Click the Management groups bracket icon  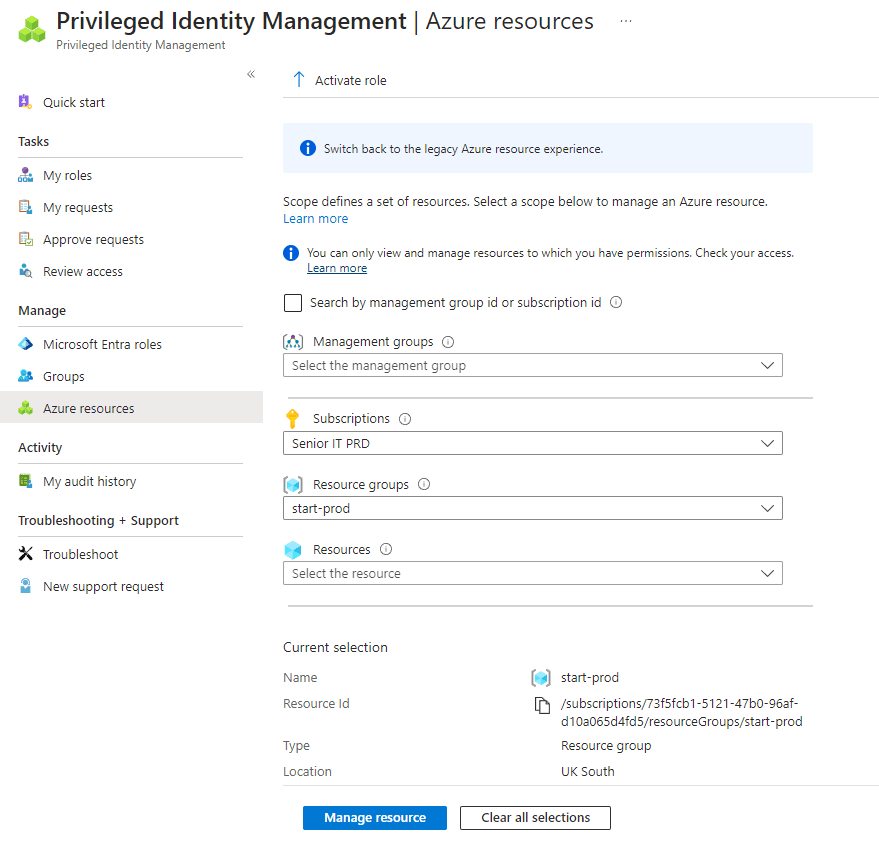pos(293,342)
